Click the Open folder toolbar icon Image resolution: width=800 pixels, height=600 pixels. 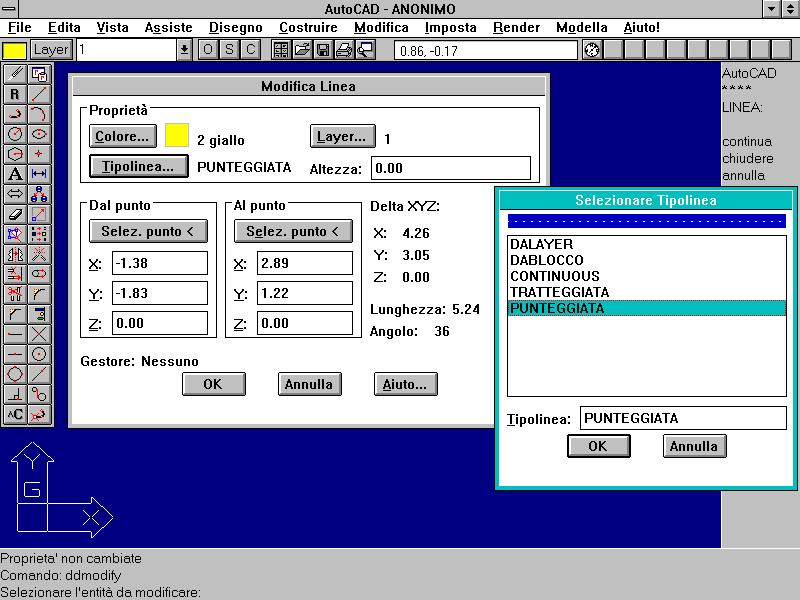[x=302, y=50]
